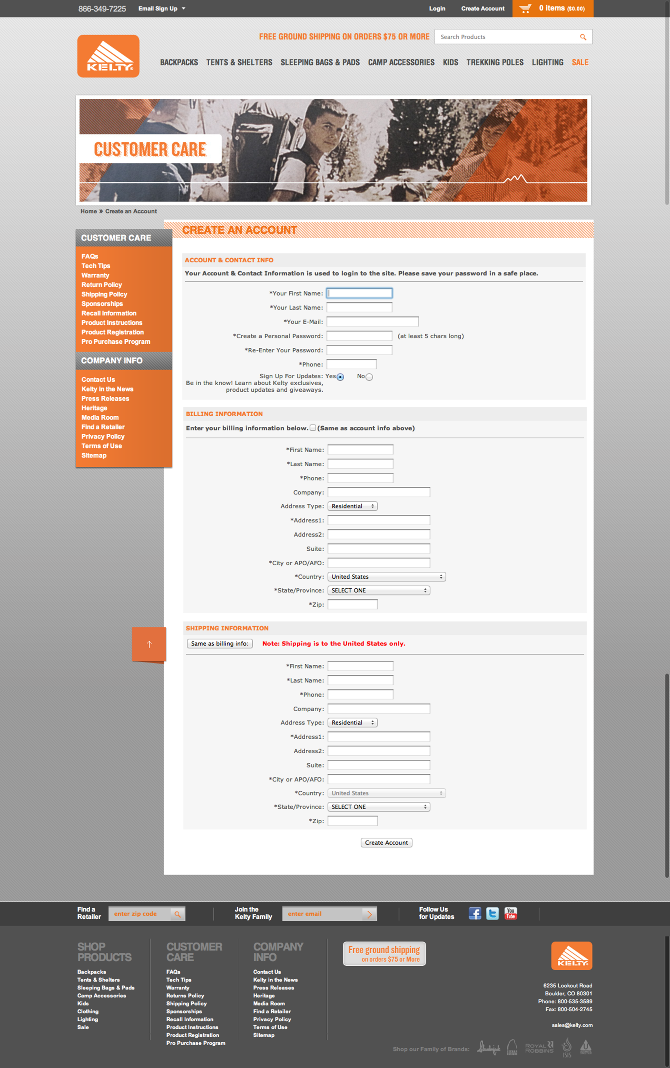The image size is (670, 1068).
Task: Open Warranty link in sidebar
Action: click(95, 275)
